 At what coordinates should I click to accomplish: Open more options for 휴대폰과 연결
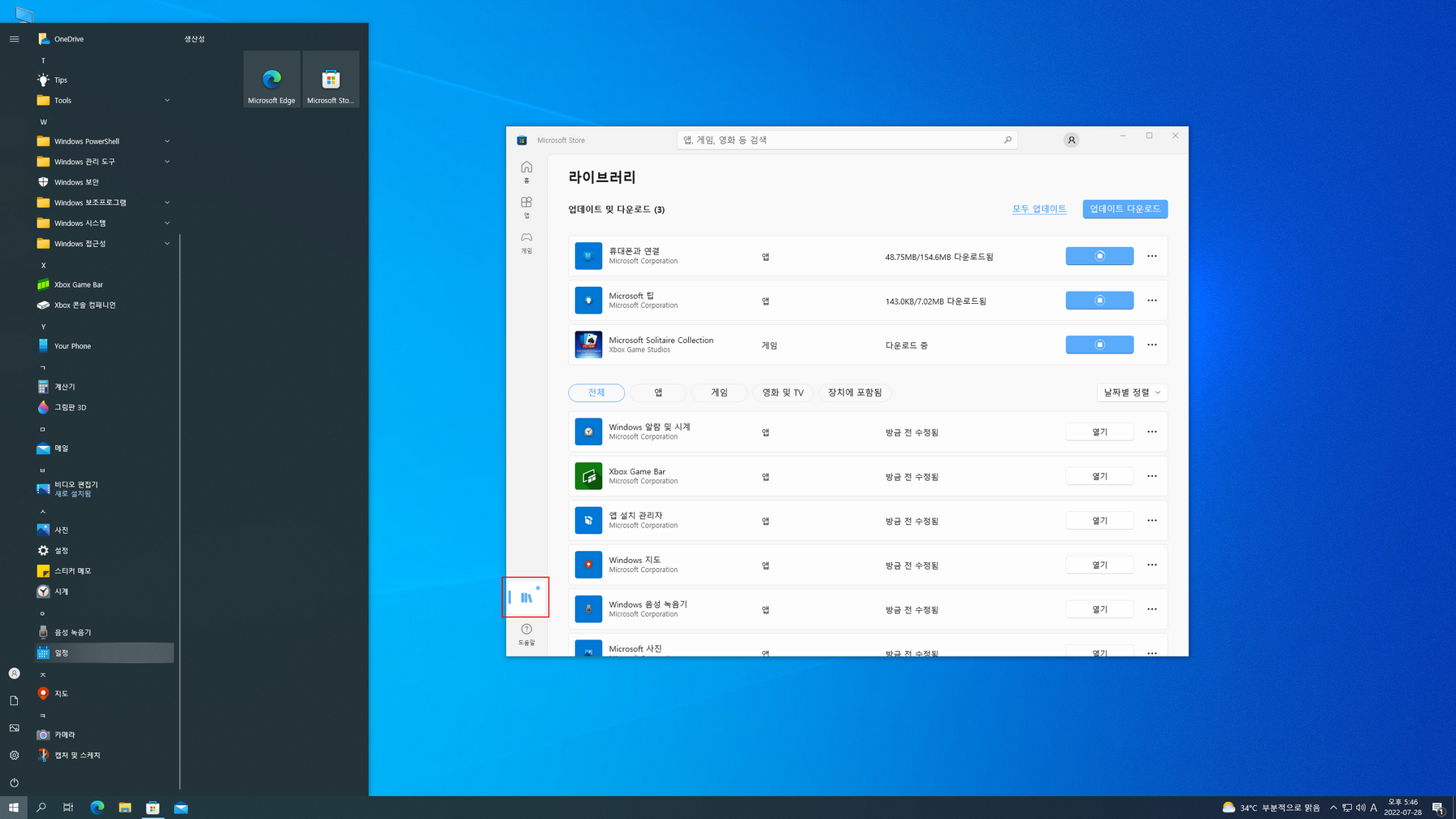point(1151,256)
